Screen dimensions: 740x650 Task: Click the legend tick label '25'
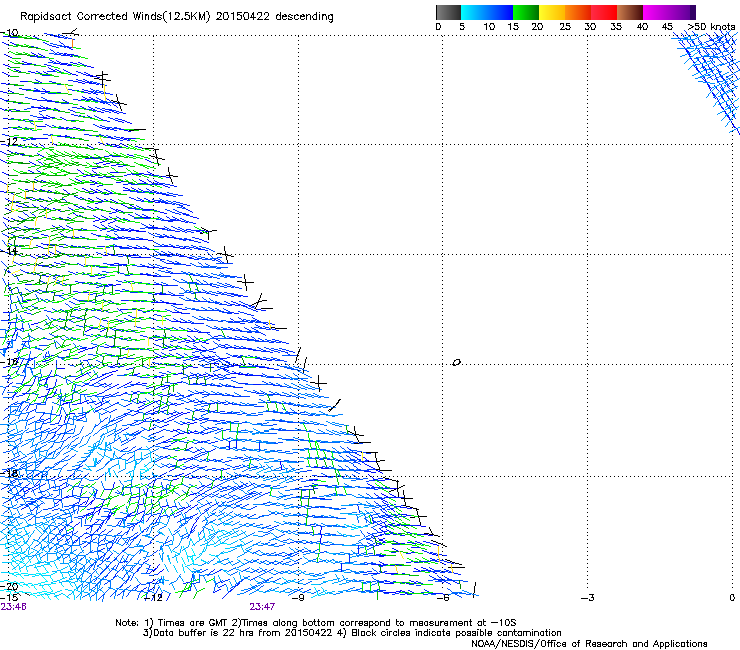[x=565, y=27]
